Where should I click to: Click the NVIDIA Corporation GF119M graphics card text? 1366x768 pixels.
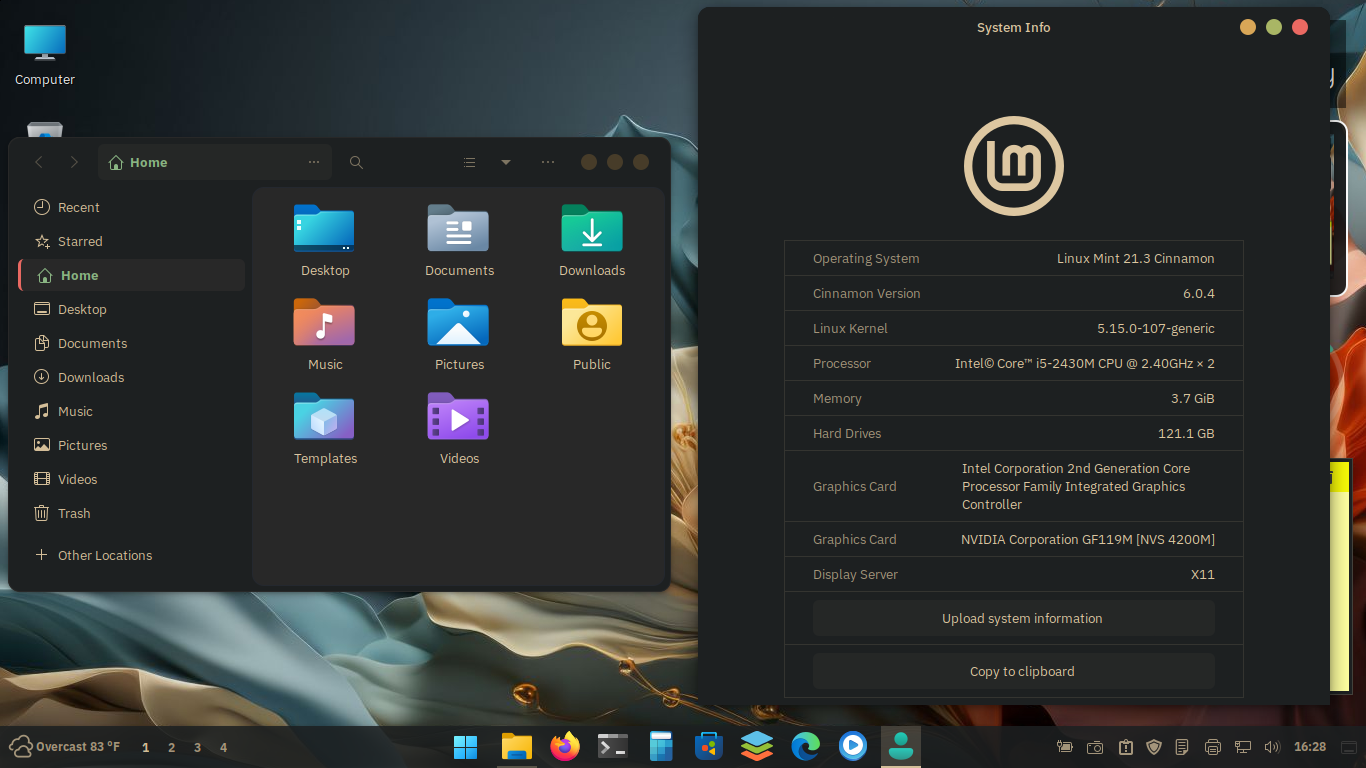pyautogui.click(x=1088, y=540)
